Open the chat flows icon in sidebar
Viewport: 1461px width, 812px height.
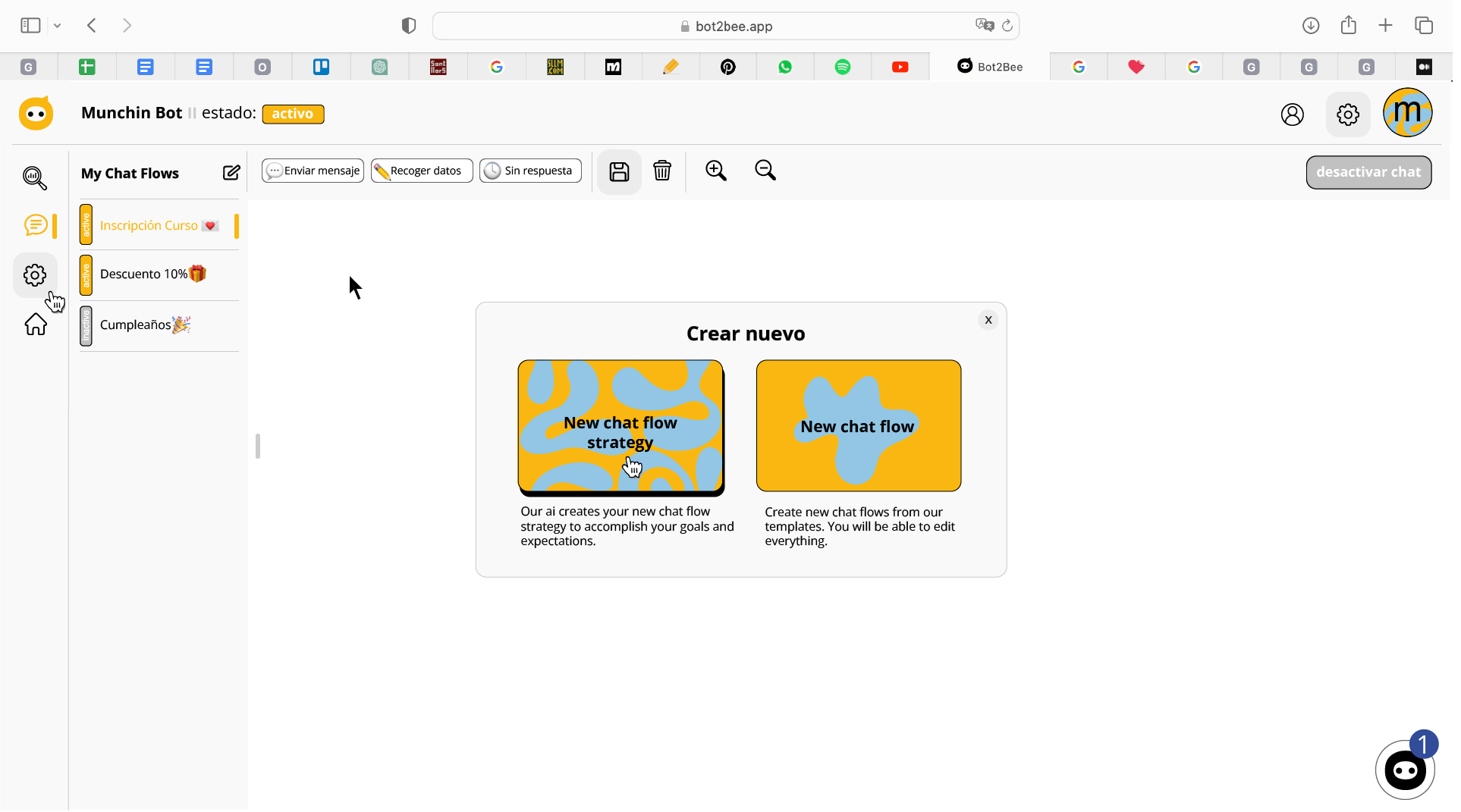coord(36,226)
